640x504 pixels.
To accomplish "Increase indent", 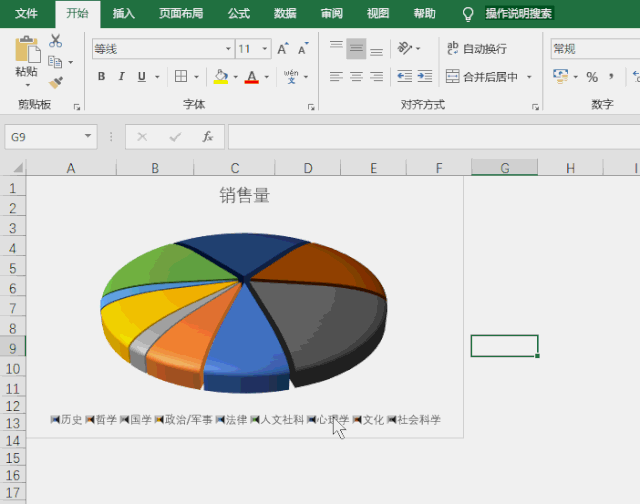I will coord(425,77).
